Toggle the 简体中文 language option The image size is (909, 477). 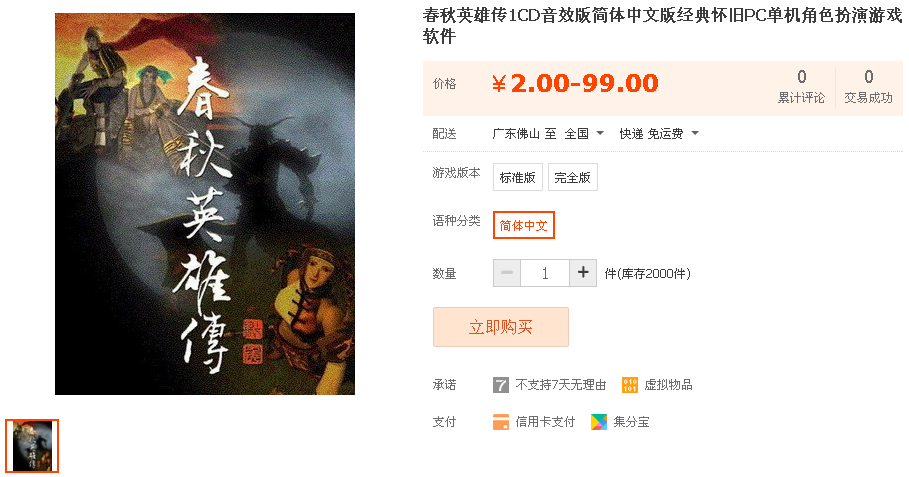coord(523,225)
